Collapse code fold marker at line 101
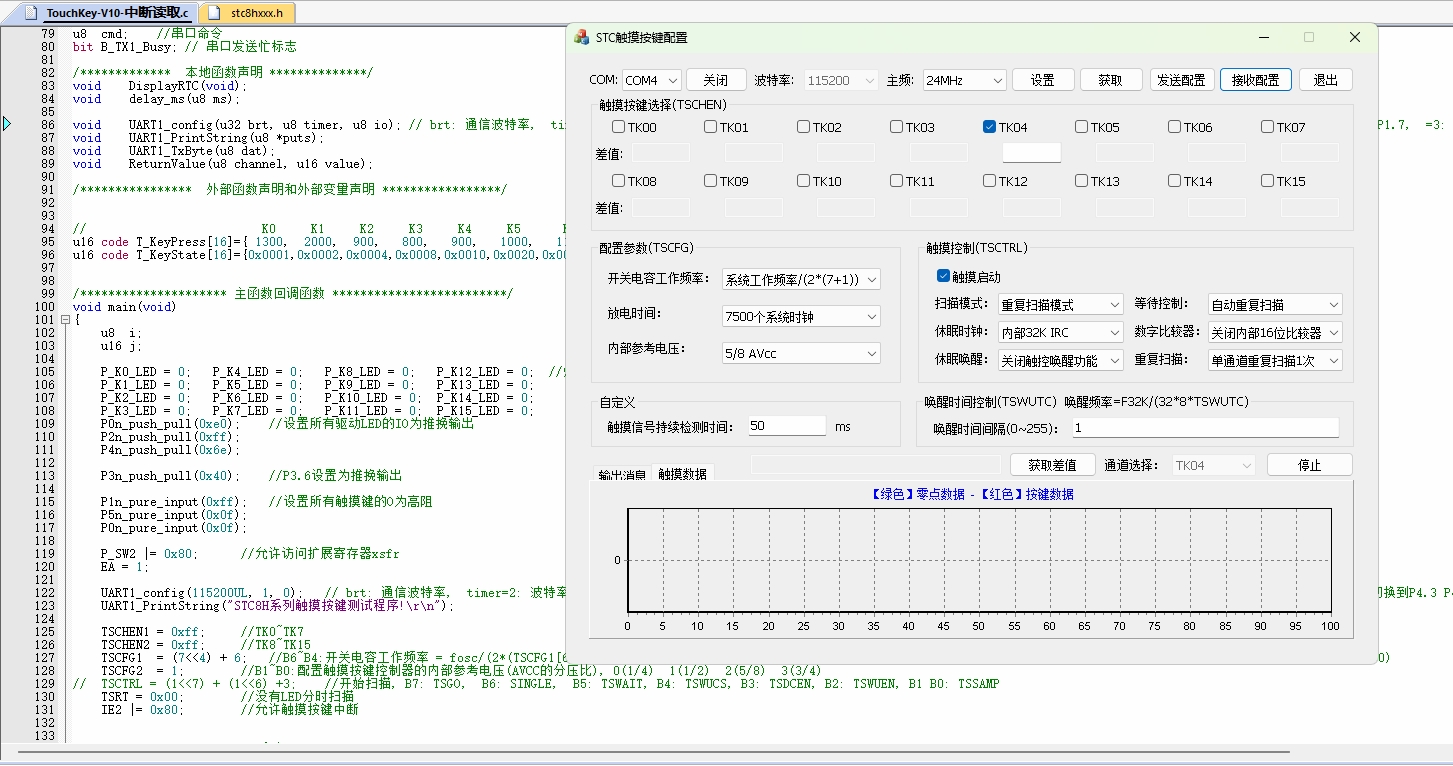The image size is (1453, 766). [66, 320]
